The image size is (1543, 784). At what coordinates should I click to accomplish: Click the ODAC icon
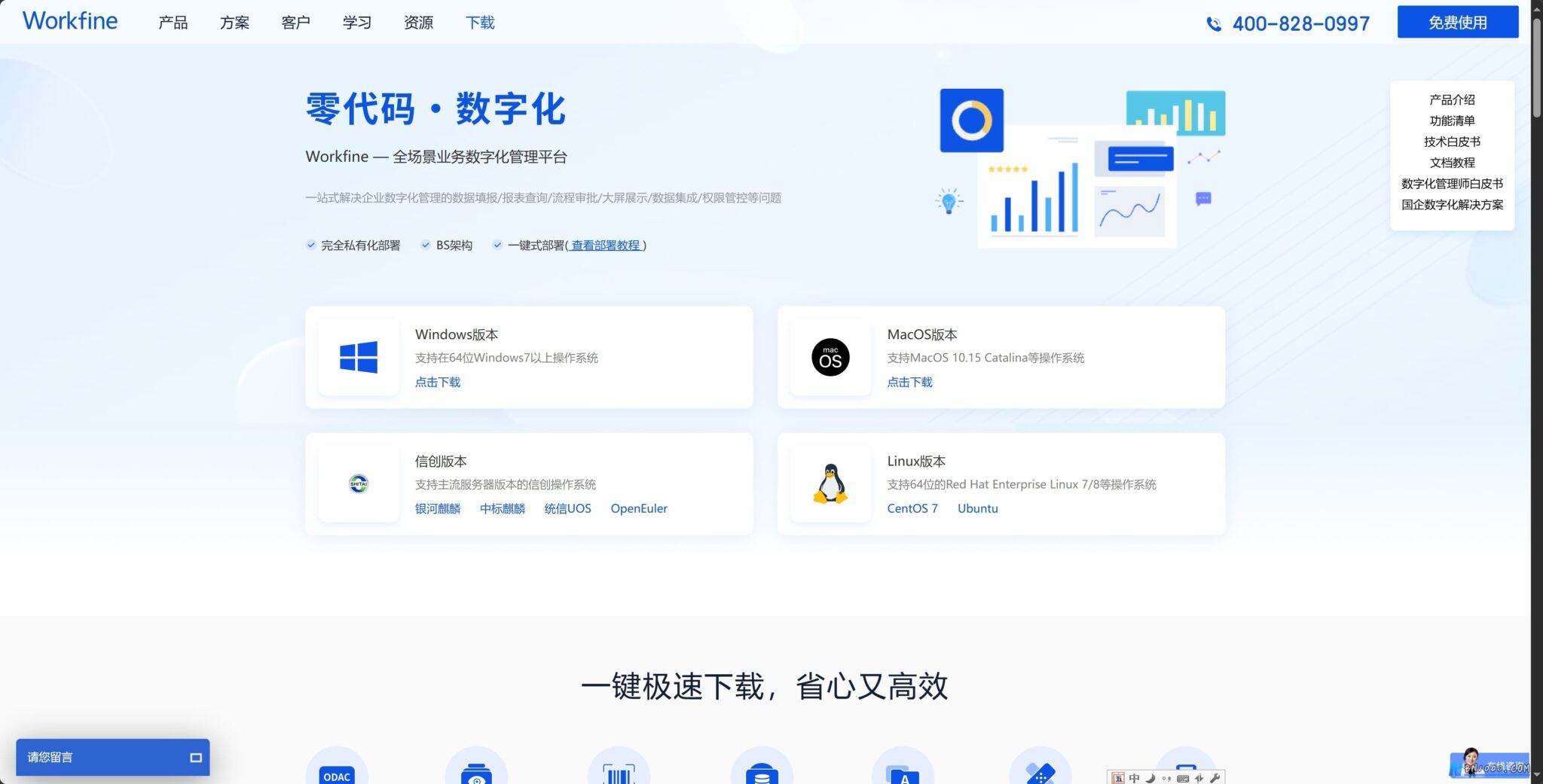337,768
